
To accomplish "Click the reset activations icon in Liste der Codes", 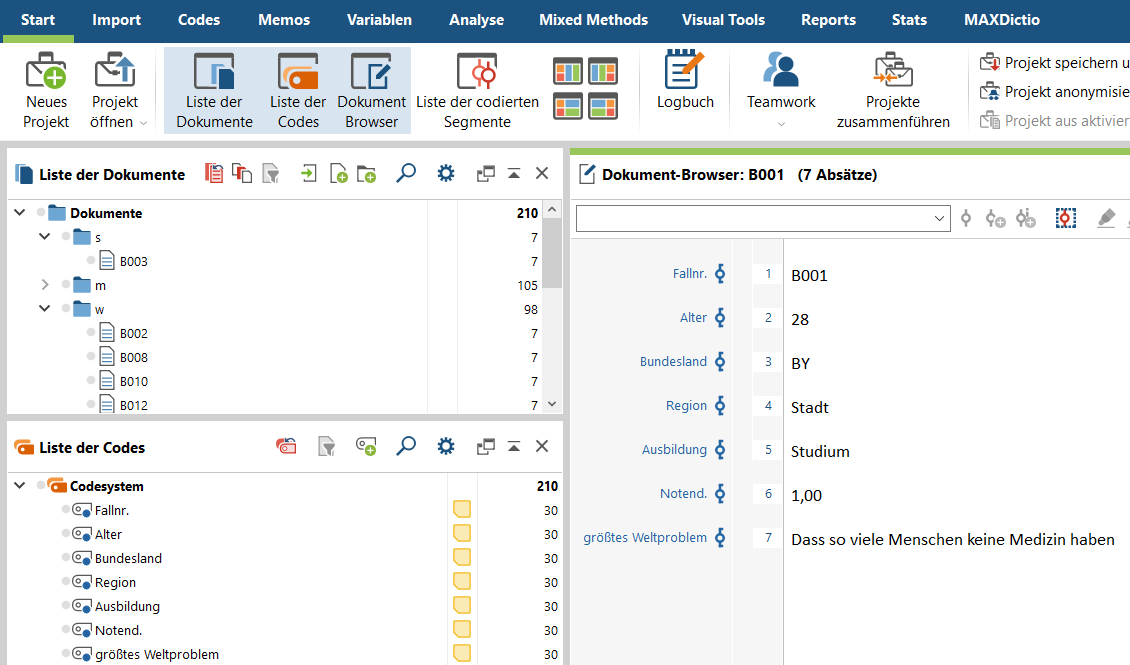I will (286, 447).
